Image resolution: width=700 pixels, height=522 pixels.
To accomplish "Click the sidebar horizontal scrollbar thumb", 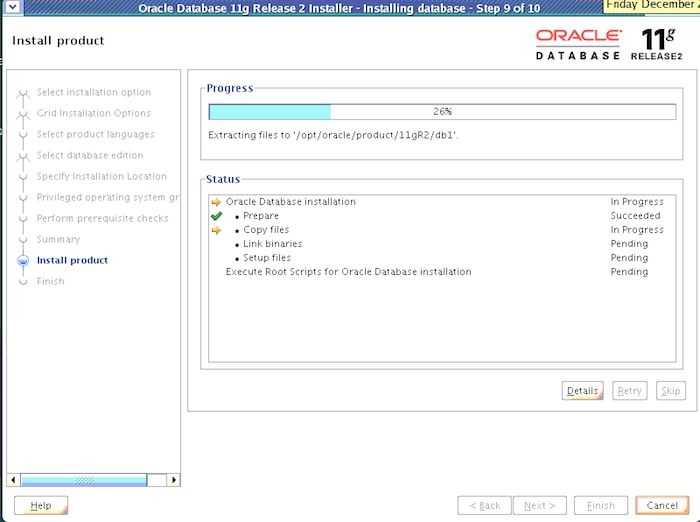I will [84, 480].
